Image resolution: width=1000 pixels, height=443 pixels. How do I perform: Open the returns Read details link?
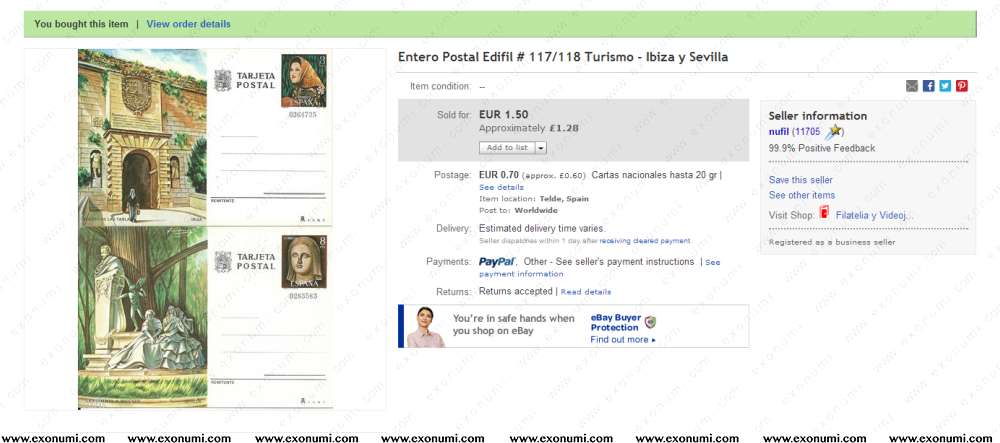point(585,292)
